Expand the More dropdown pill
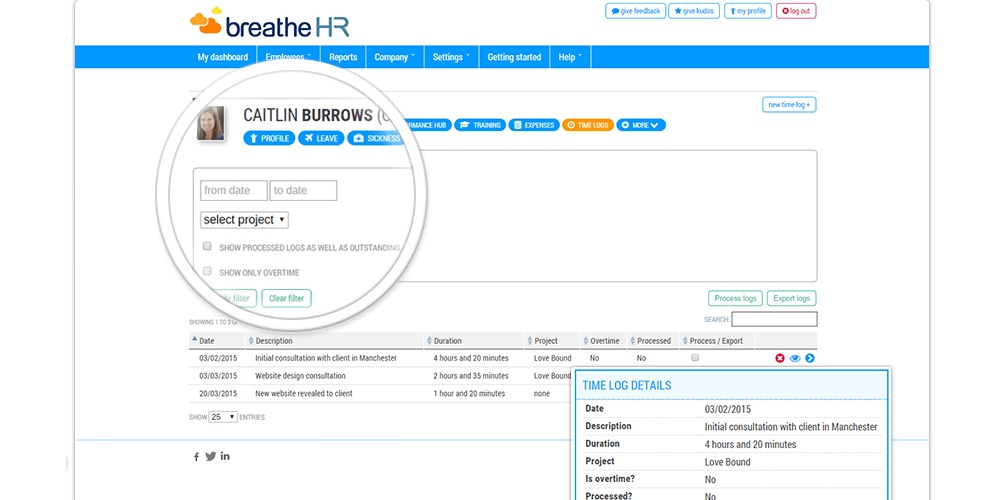 coord(641,125)
